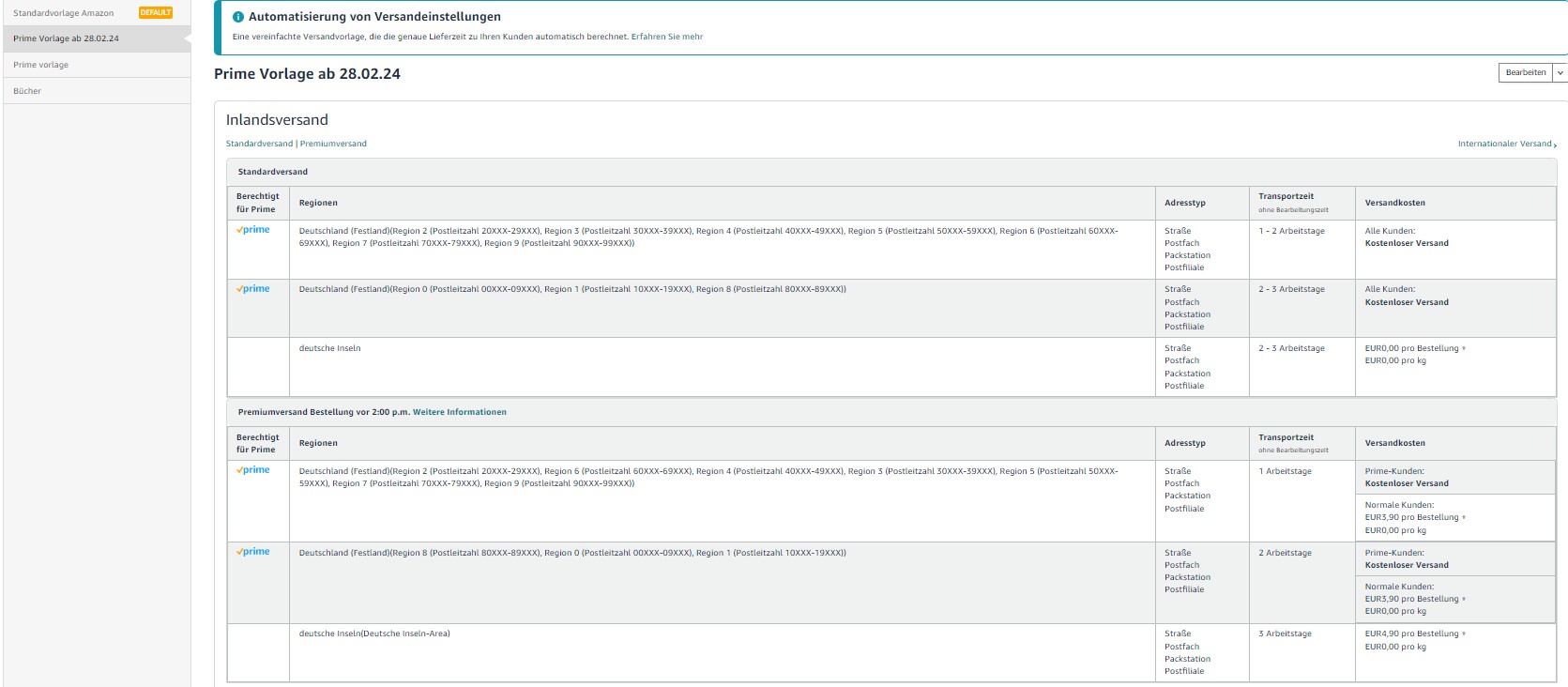Click the 2 Arbeitstage transport time cell
The height and width of the screenshot is (687, 1568).
(x=1302, y=583)
